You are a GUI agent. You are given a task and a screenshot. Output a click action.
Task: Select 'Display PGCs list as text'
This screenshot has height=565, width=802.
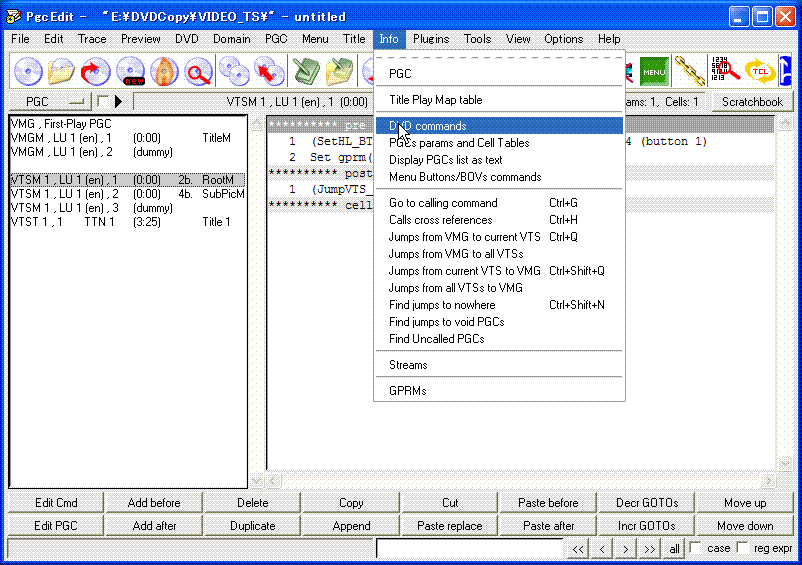pos(499,160)
